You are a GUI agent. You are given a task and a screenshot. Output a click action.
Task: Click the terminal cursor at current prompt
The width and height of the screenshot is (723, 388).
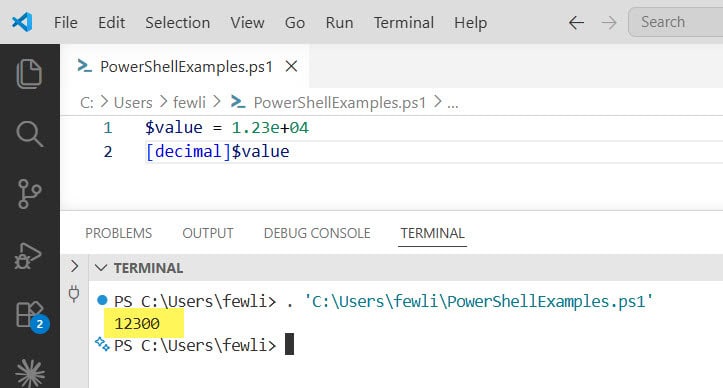coord(289,344)
